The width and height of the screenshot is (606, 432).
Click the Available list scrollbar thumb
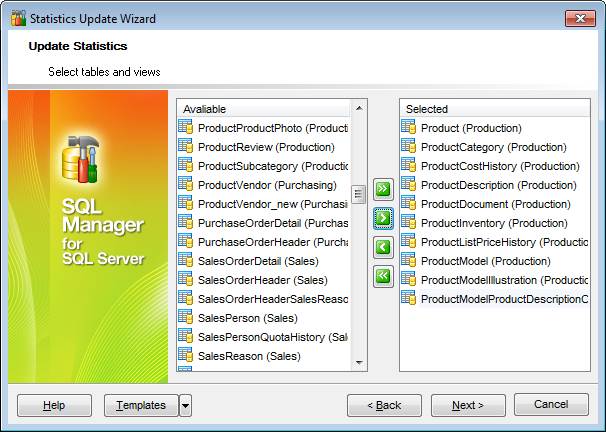point(358,194)
